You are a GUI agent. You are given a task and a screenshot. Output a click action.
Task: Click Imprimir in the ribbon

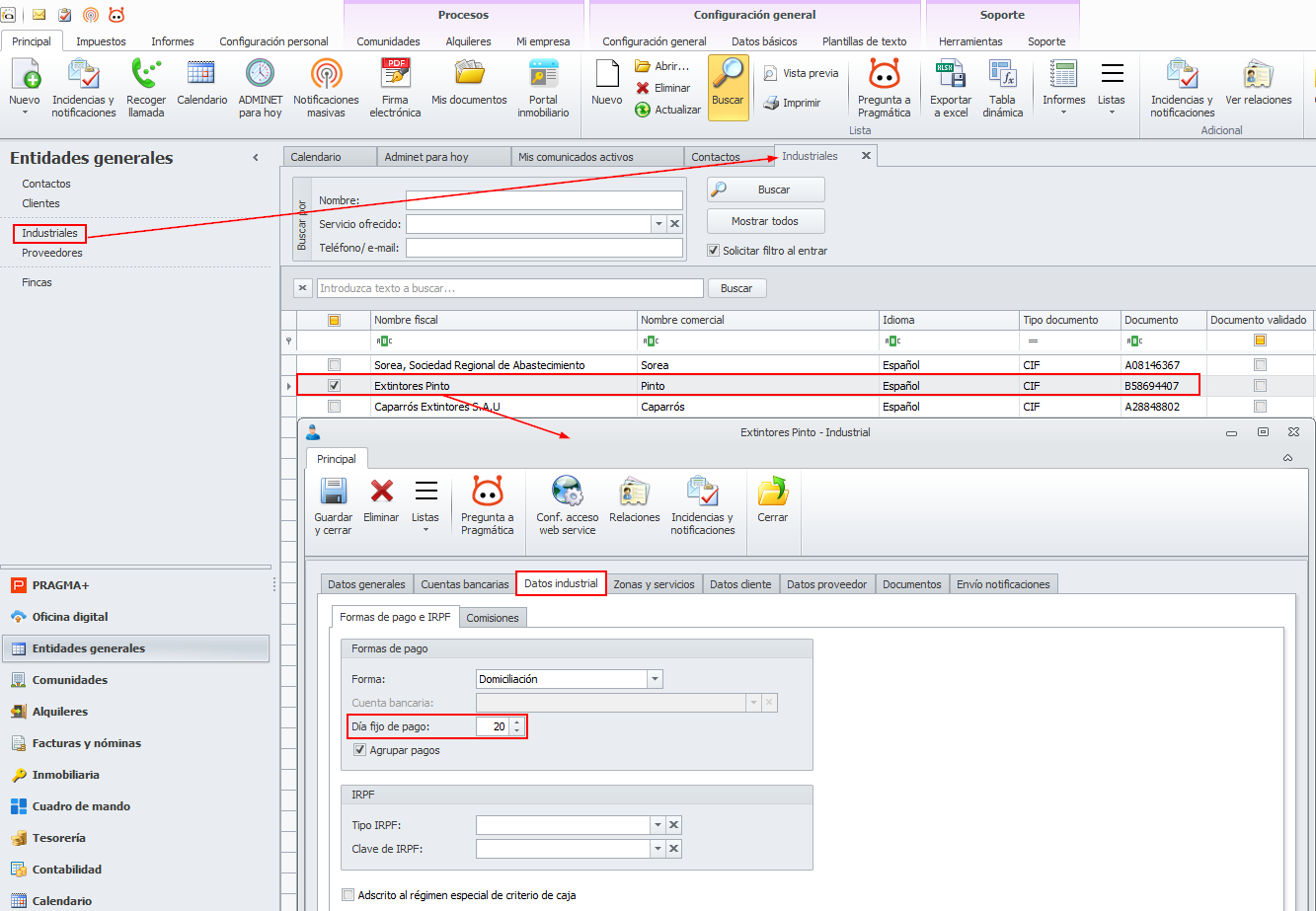(792, 103)
